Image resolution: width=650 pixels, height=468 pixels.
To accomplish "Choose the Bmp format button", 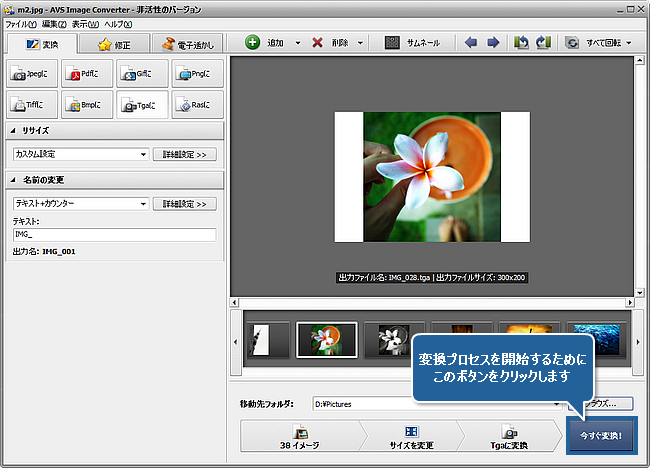I will point(87,103).
